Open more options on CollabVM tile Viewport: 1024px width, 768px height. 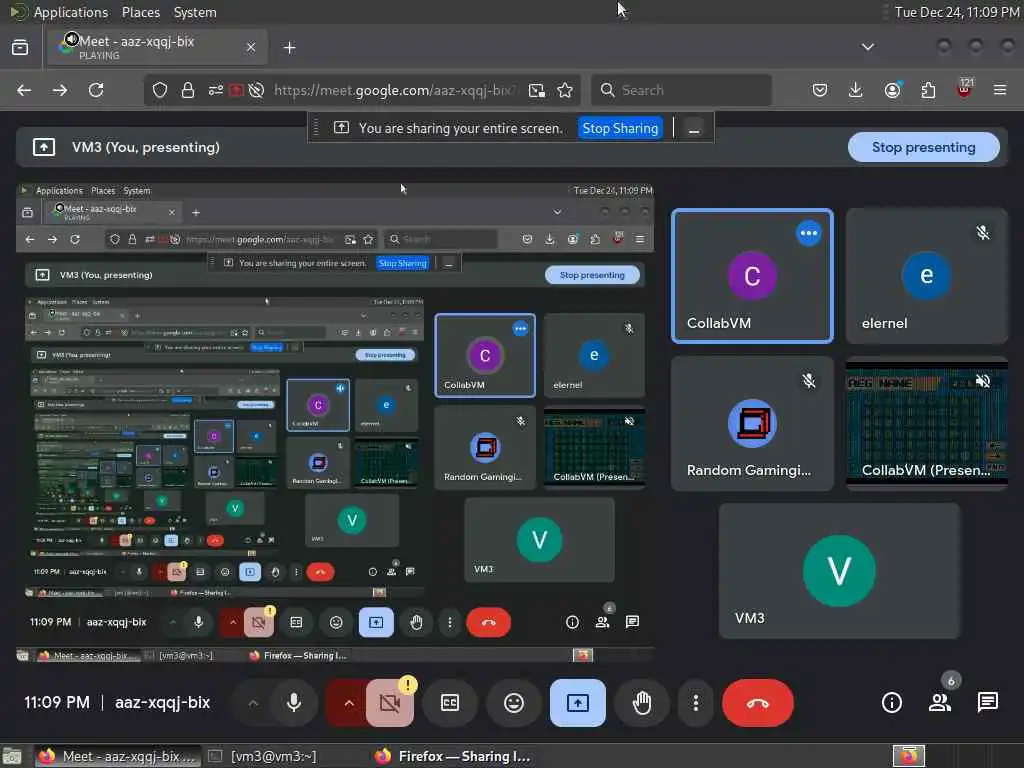pos(808,233)
